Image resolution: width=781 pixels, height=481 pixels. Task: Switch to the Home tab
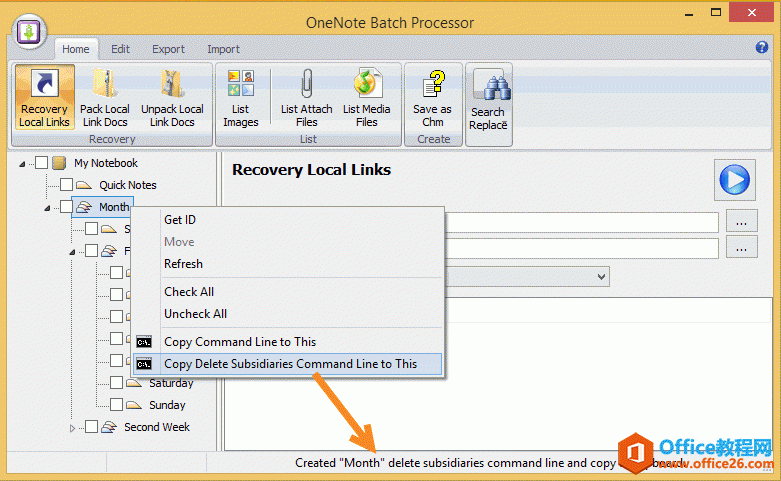[x=76, y=49]
